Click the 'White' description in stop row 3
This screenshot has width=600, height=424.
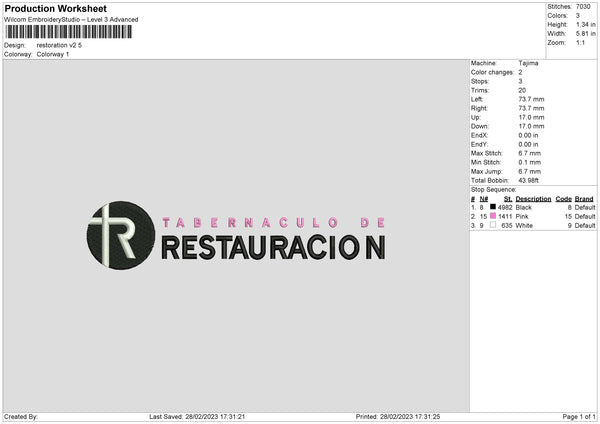pyautogui.click(x=524, y=226)
